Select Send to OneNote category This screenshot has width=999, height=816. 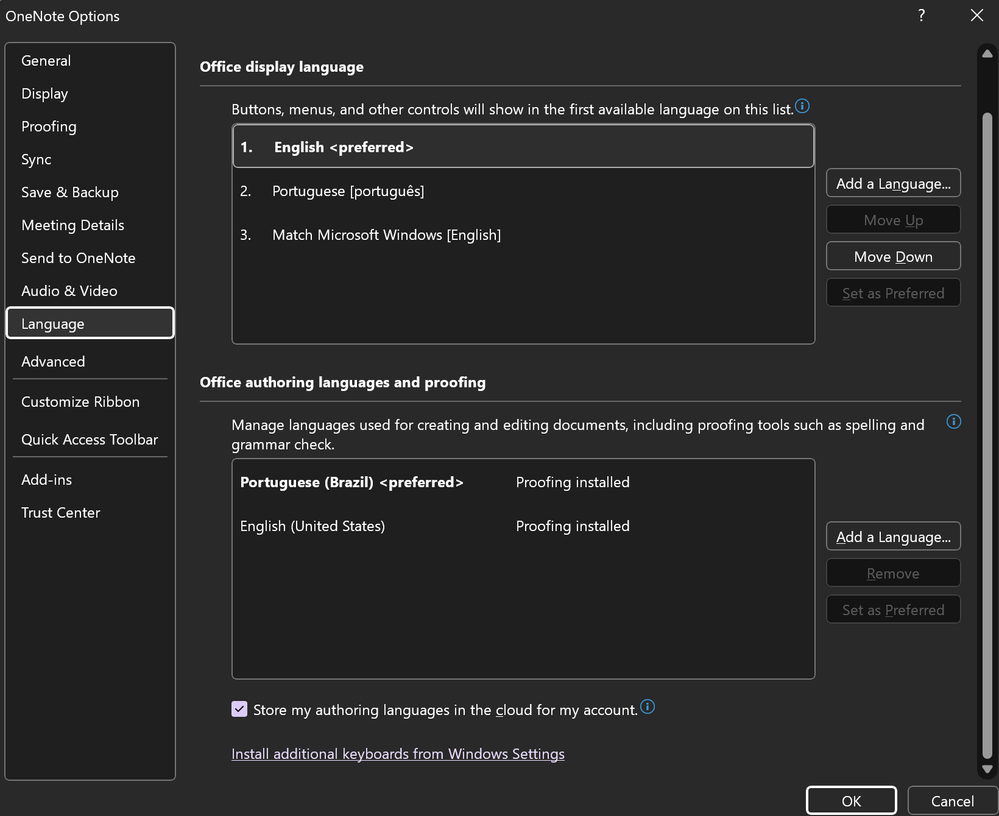90,258
